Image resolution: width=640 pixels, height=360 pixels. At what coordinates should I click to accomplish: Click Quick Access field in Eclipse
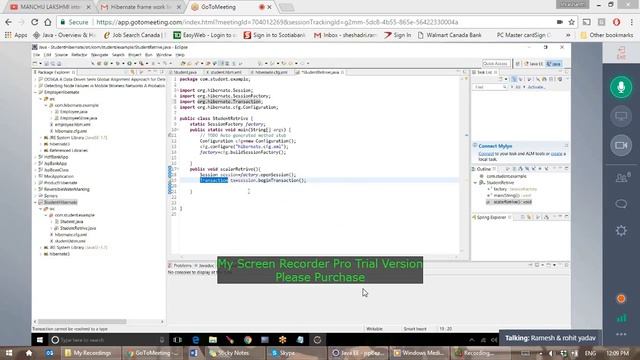click(495, 64)
